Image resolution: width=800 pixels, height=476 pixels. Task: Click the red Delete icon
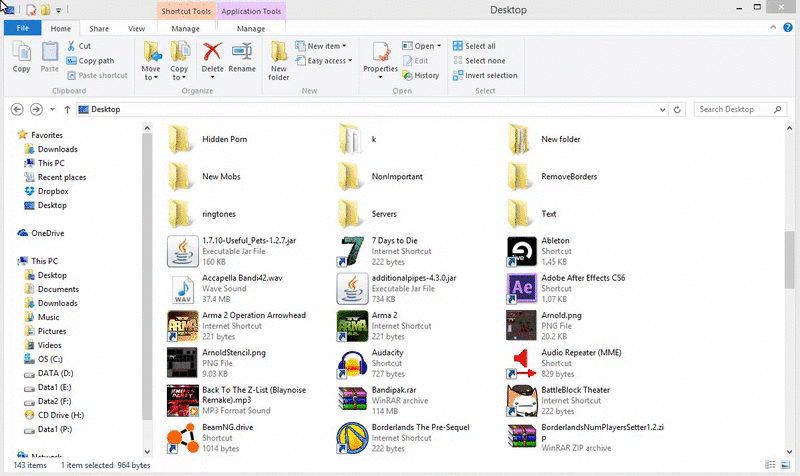(x=212, y=52)
